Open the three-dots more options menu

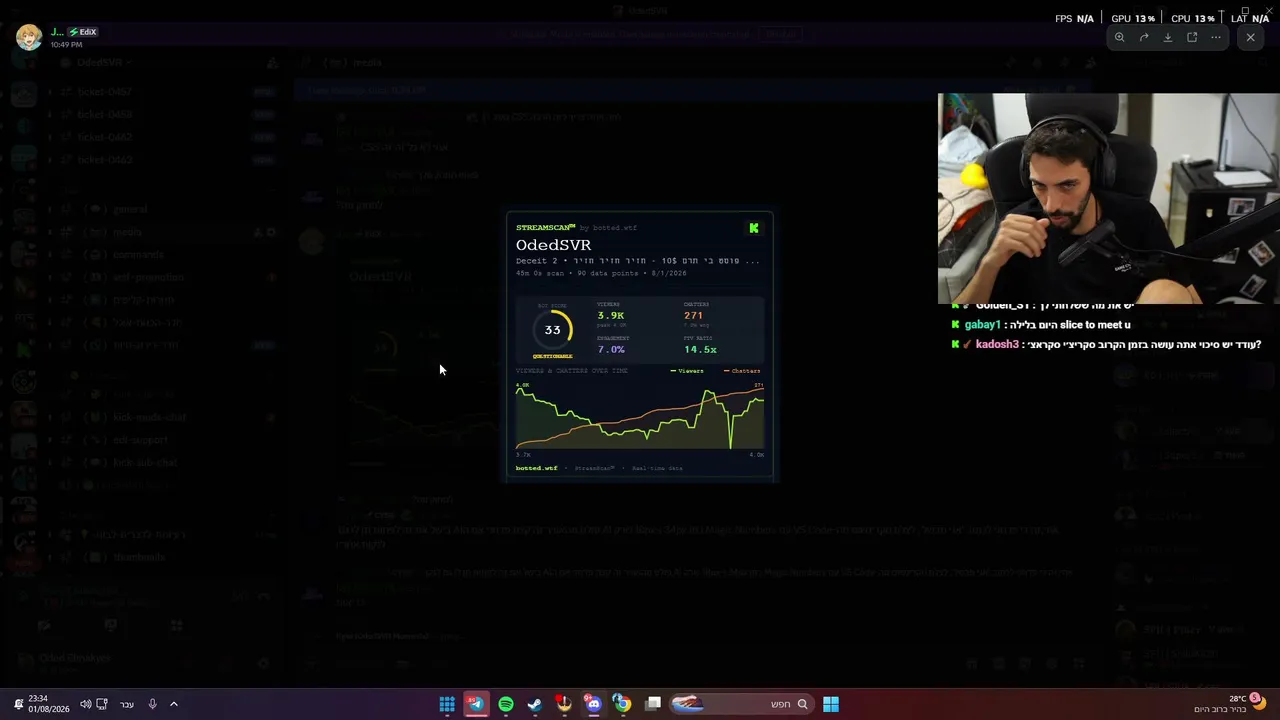pyautogui.click(x=1216, y=37)
